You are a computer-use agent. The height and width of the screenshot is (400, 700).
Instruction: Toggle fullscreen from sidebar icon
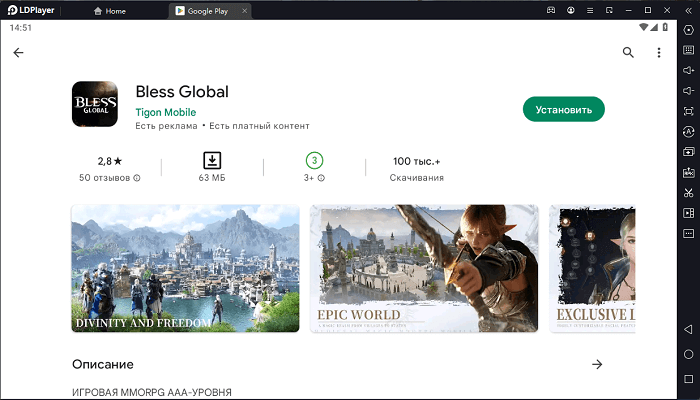click(688, 111)
